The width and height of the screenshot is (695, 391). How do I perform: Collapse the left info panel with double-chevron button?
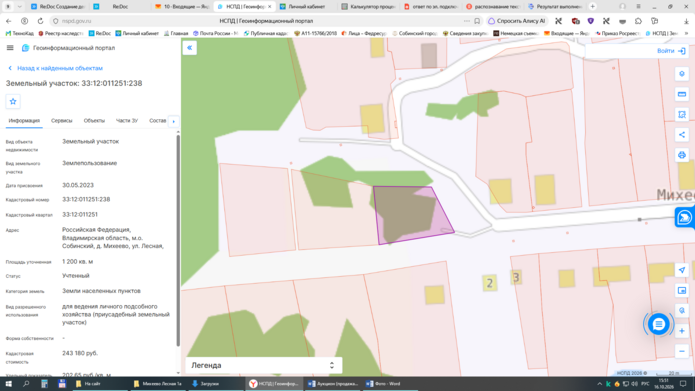click(x=190, y=48)
